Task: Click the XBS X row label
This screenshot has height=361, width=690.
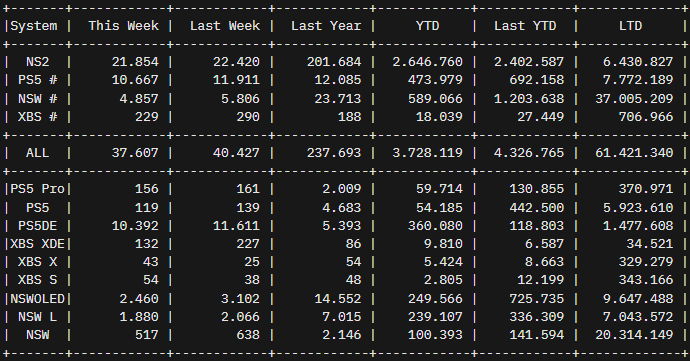Action: (37, 262)
